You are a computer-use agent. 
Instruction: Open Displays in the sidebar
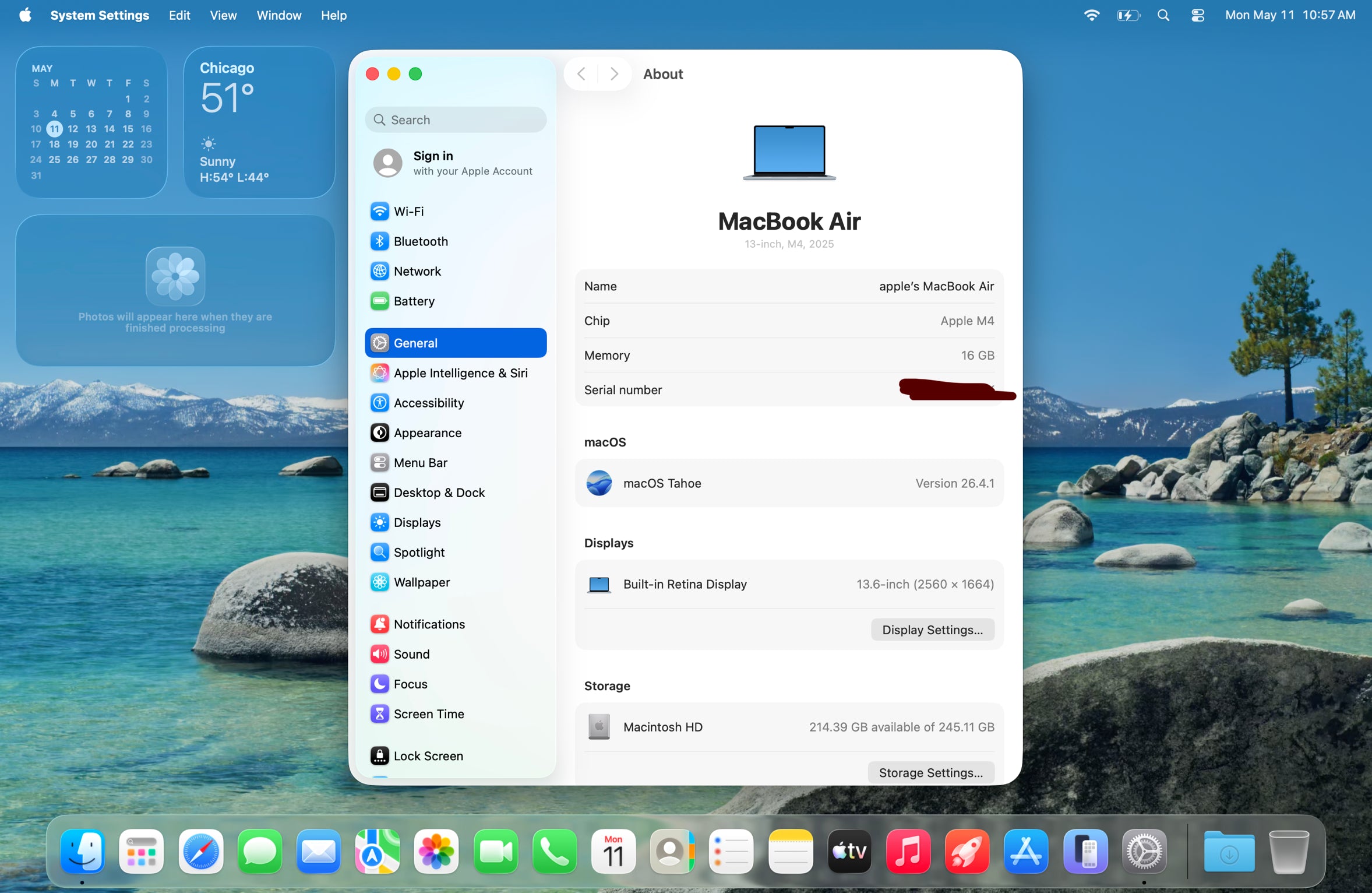[456, 522]
